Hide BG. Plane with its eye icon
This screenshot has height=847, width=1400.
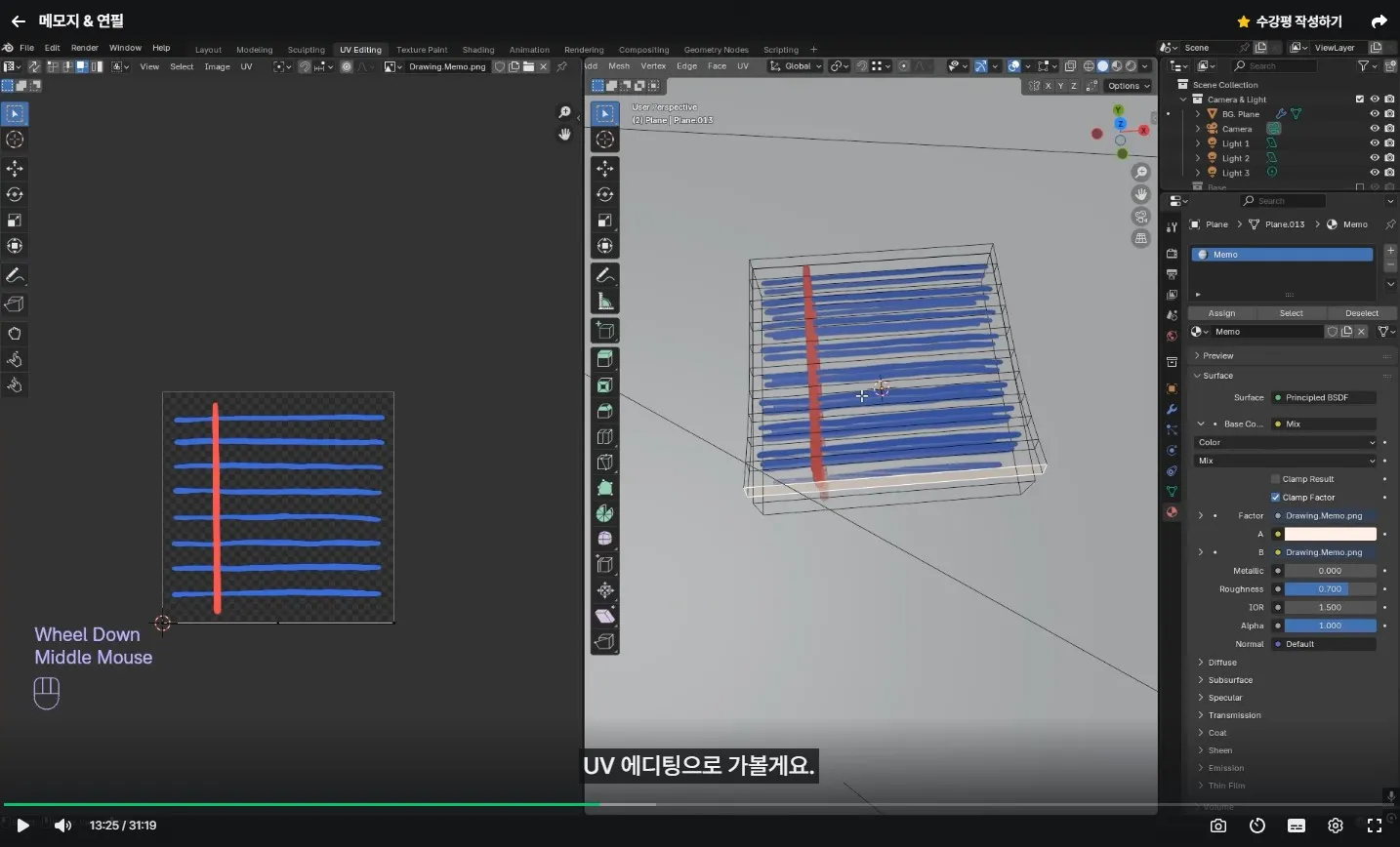(x=1375, y=114)
